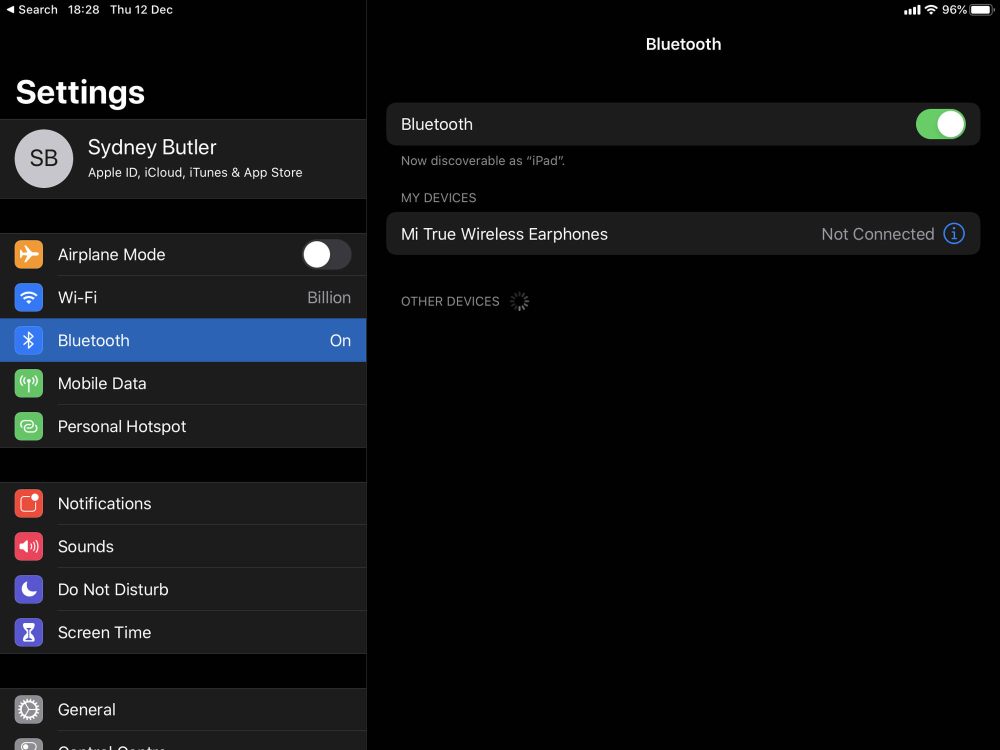
Task: Tap the General gear icon
Action: tap(29, 710)
